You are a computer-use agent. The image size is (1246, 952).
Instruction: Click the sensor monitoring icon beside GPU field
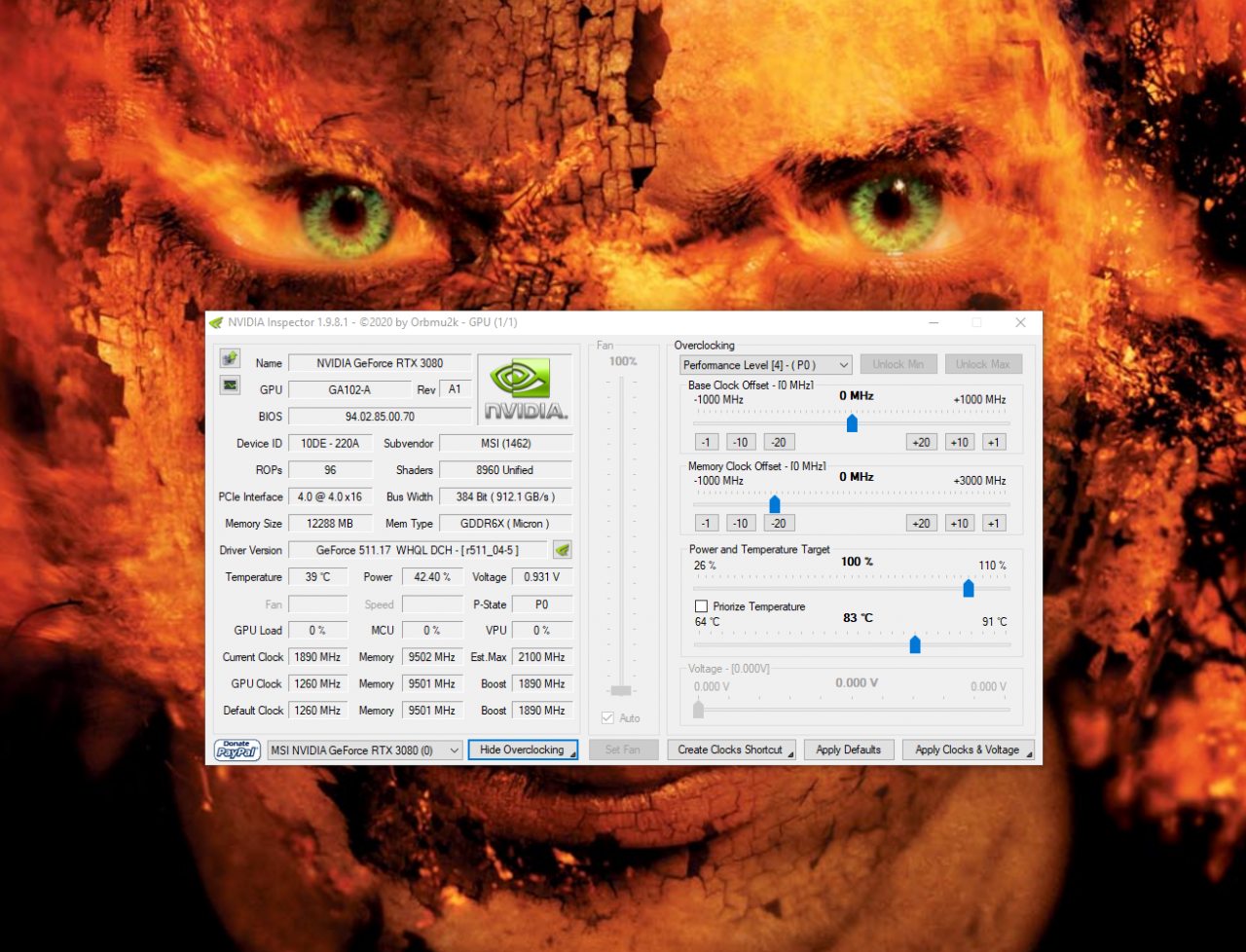[230, 384]
